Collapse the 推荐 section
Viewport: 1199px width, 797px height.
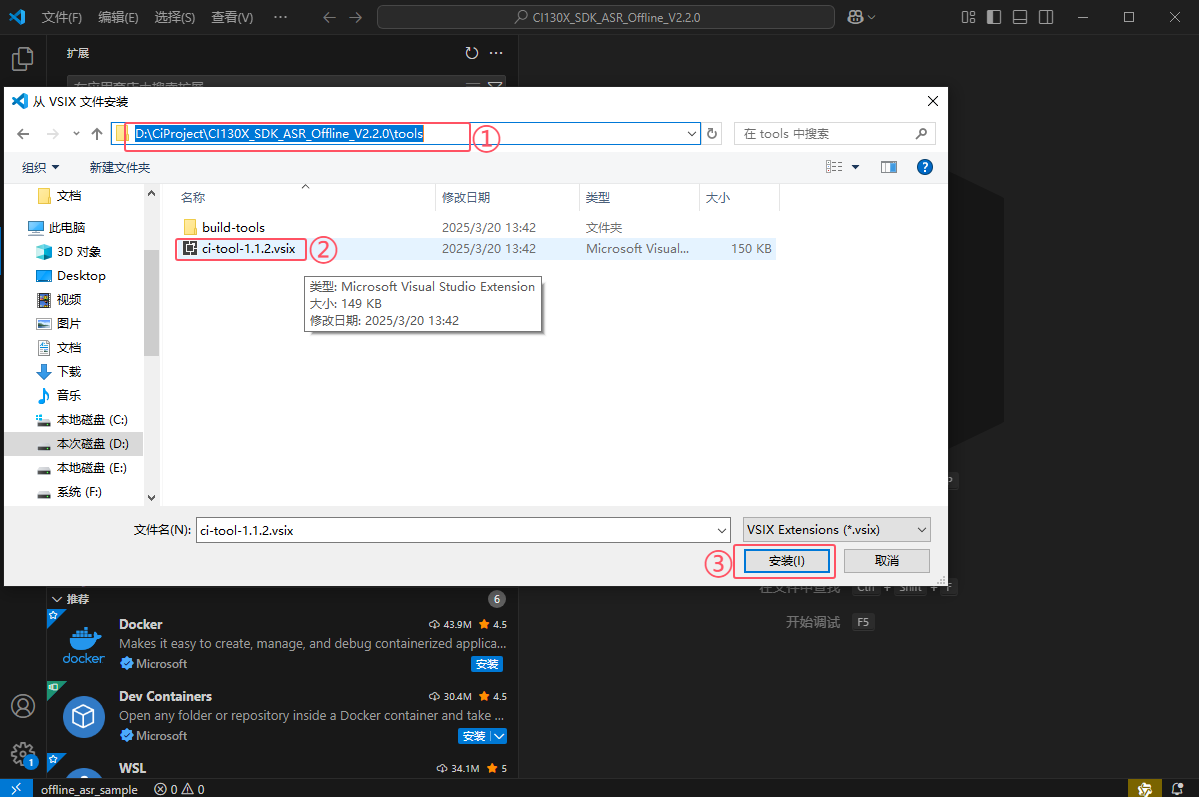coord(57,599)
